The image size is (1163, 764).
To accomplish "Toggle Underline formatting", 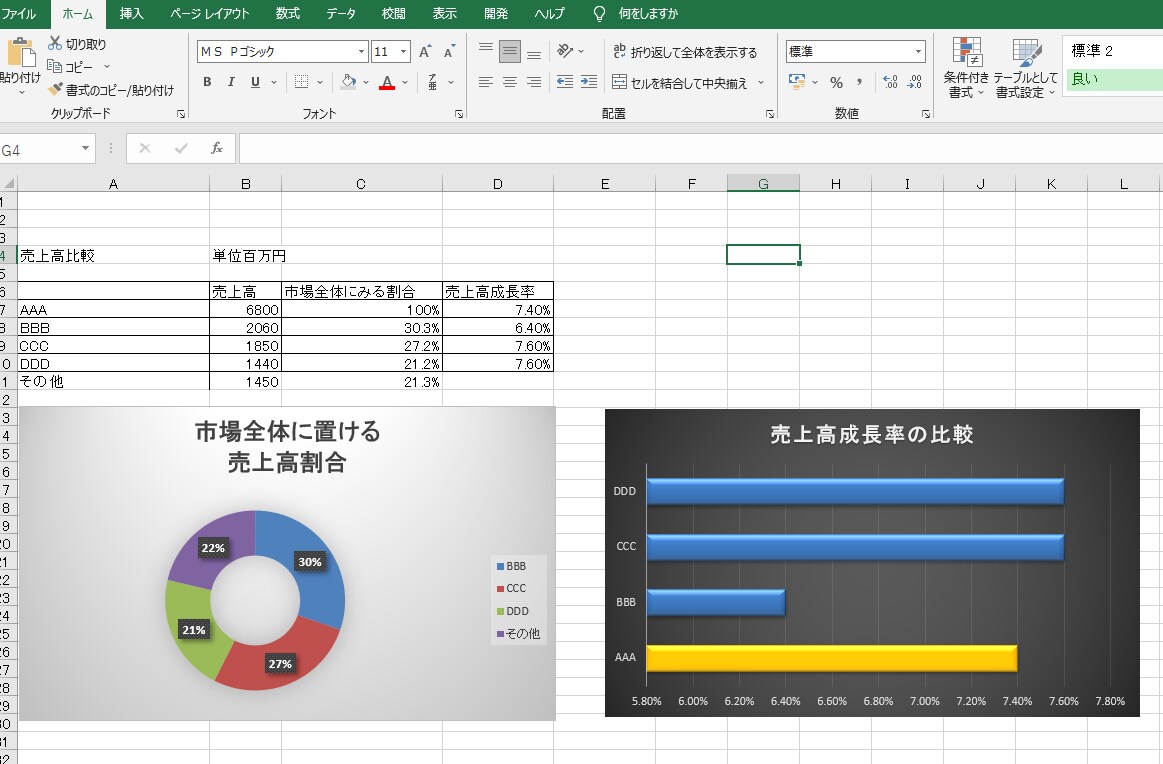I will (255, 82).
